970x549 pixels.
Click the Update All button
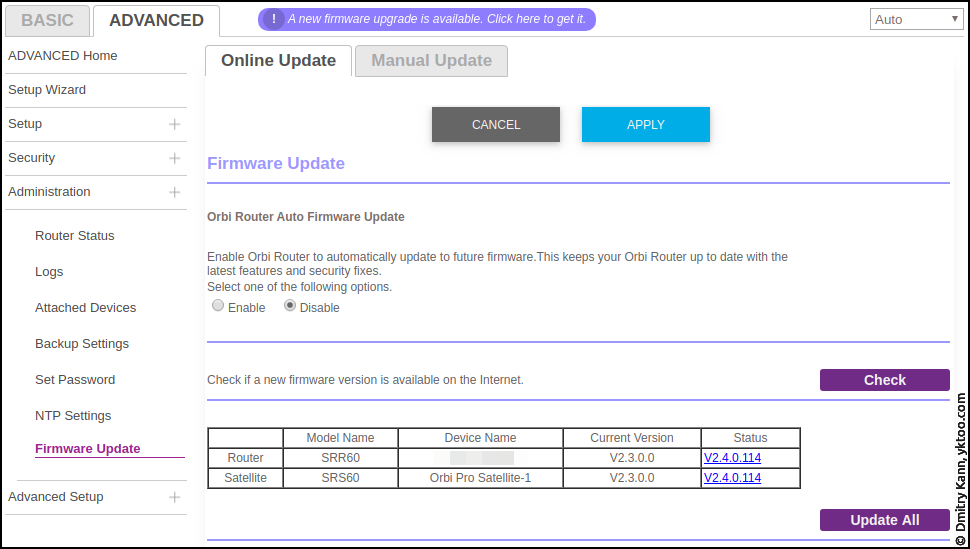point(885,520)
